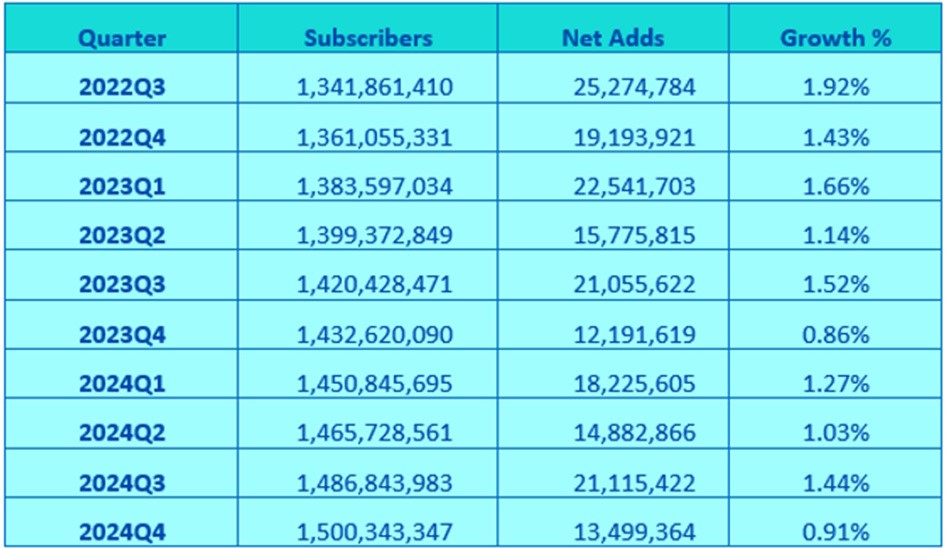Select subscribers value 1,432,620,090

pyautogui.click(x=374, y=335)
